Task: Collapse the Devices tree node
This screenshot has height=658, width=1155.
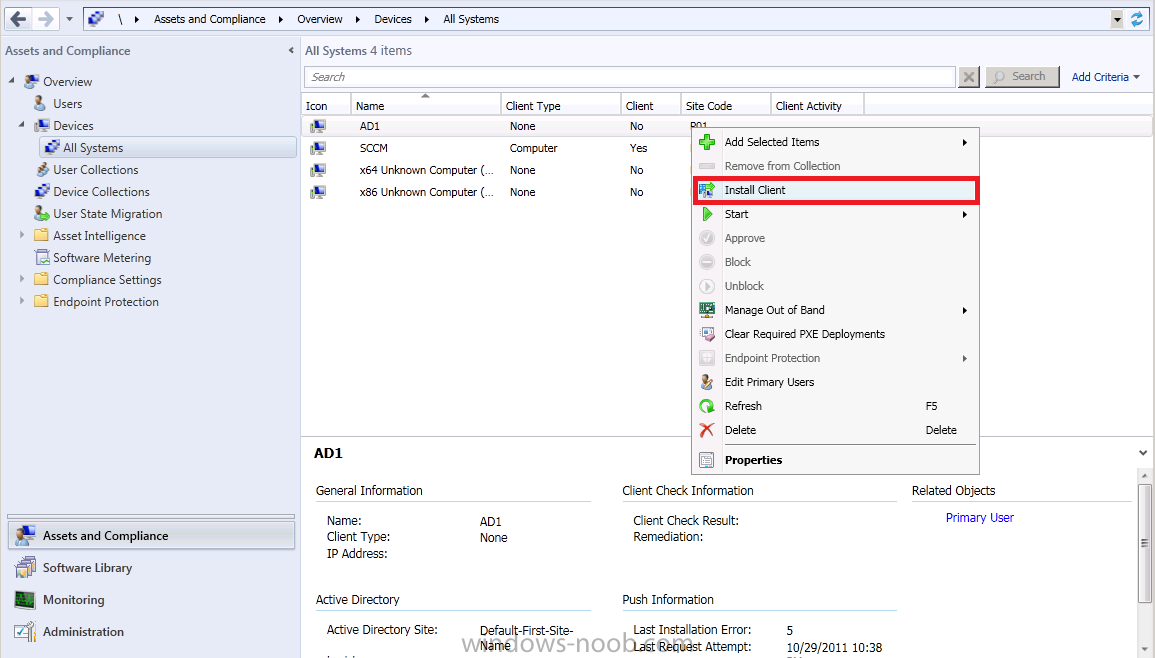Action: 21,125
